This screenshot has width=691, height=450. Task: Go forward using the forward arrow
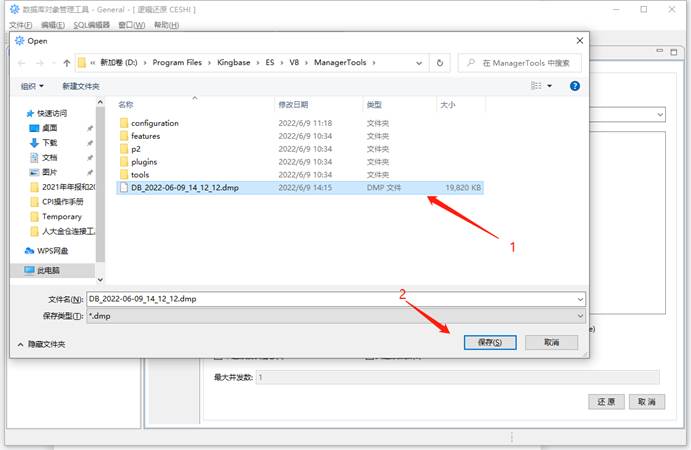(x=40, y=63)
